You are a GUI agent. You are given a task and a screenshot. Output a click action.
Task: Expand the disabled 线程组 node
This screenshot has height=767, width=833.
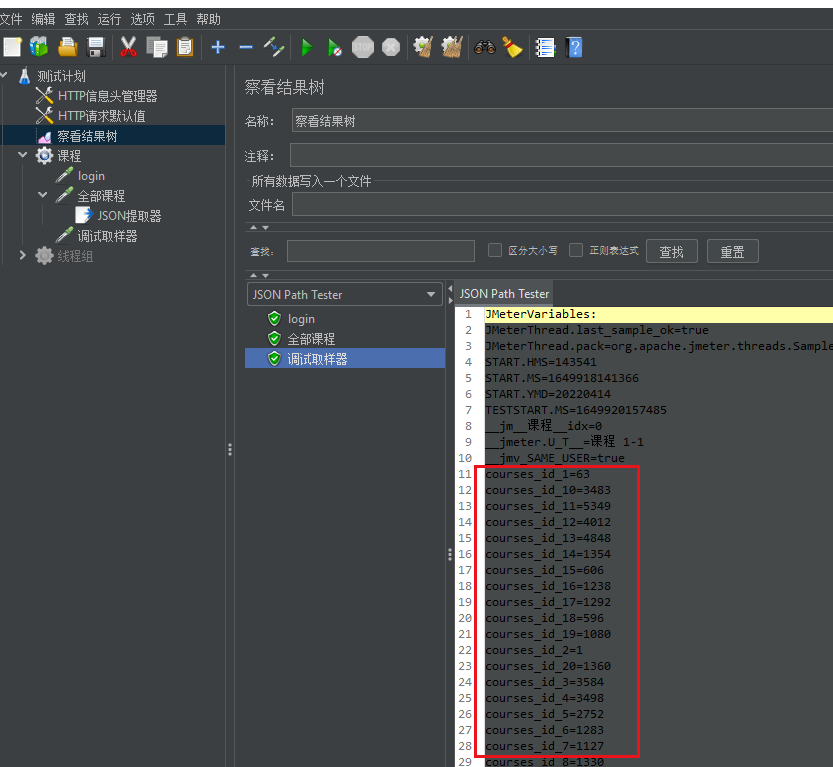click(x=23, y=255)
